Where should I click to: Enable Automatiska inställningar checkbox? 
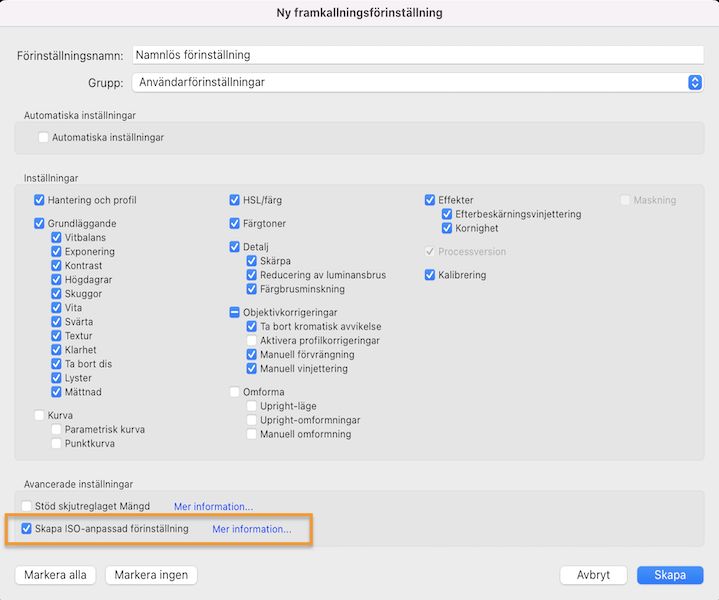pos(43,137)
